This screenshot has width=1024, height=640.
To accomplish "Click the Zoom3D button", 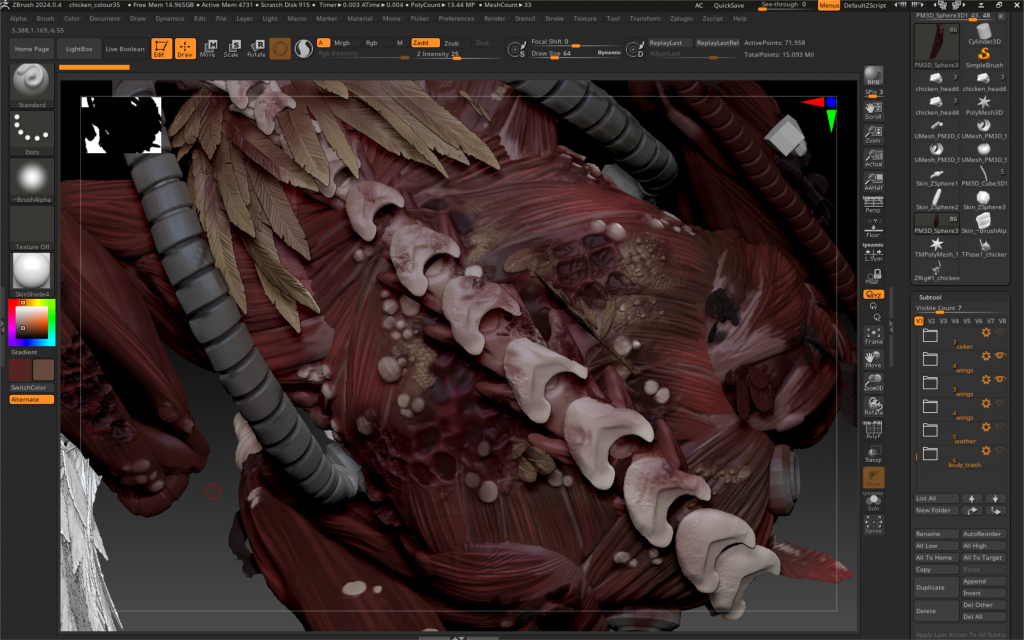I will pos(873,383).
